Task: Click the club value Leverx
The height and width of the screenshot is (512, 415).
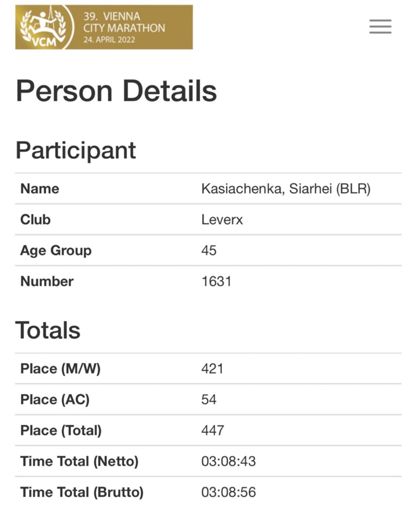Action: point(222,220)
